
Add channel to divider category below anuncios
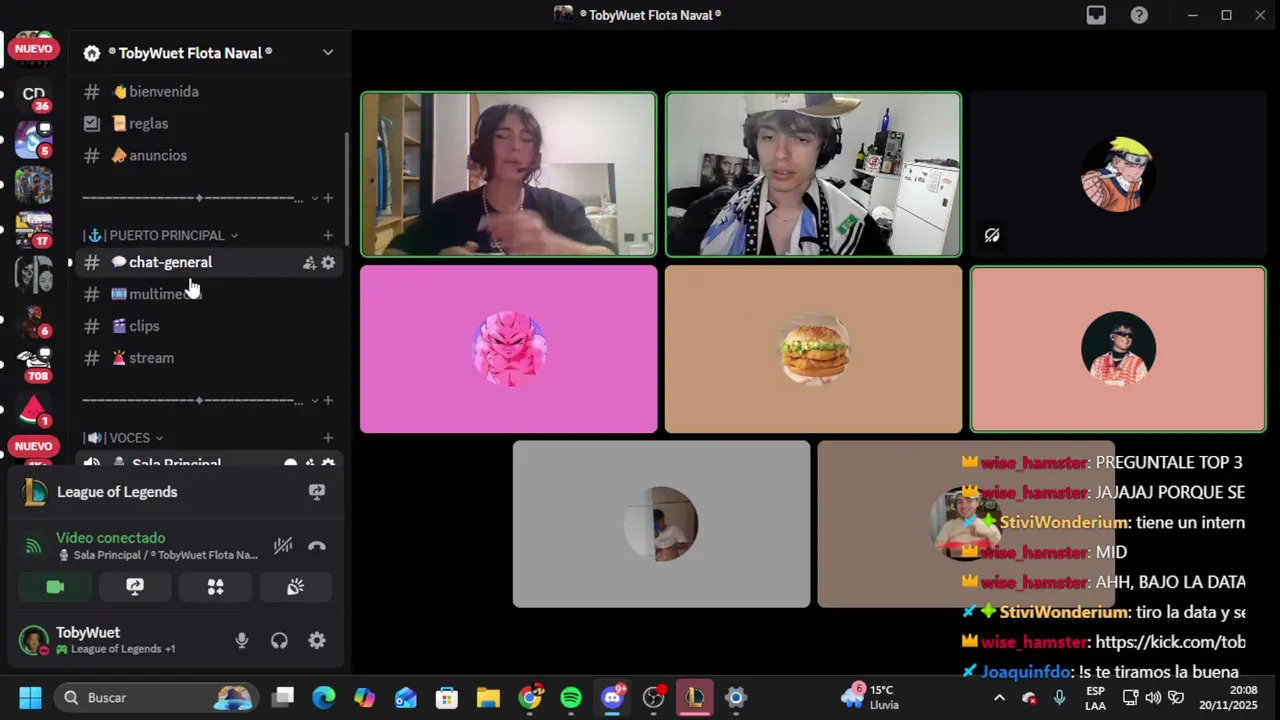click(x=328, y=198)
